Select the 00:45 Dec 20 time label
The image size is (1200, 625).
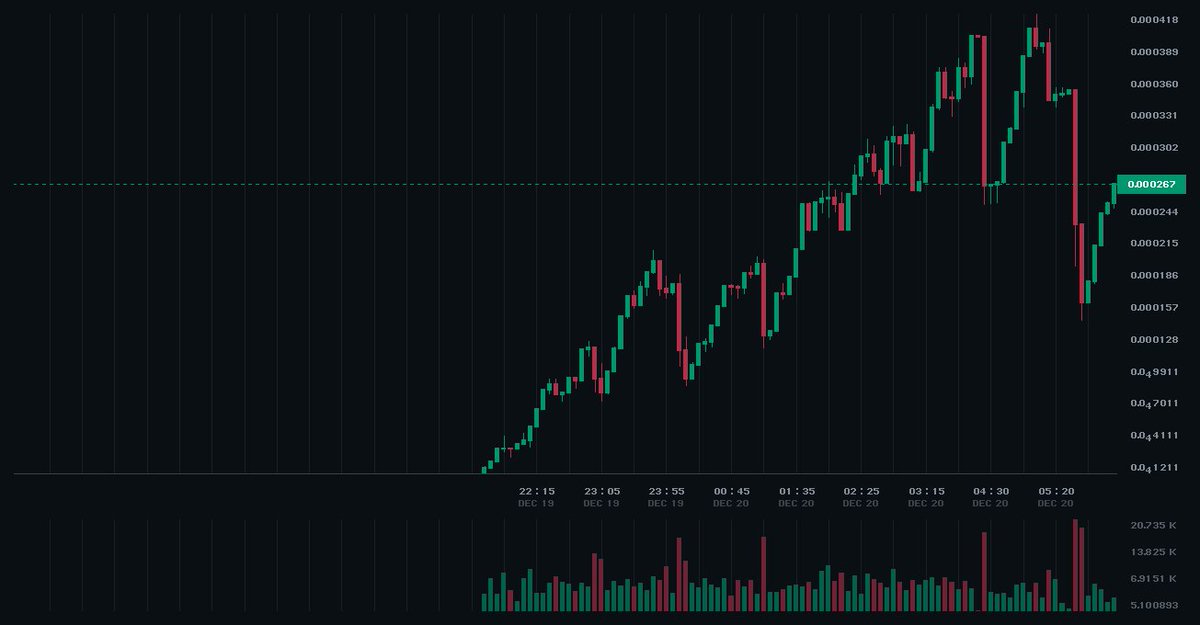731,497
